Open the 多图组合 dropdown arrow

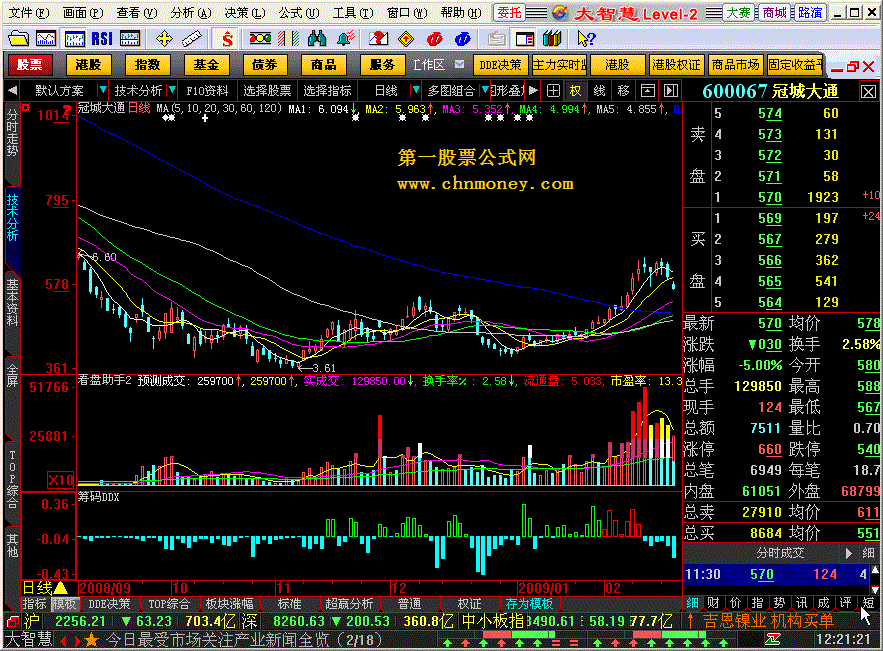coord(485,90)
